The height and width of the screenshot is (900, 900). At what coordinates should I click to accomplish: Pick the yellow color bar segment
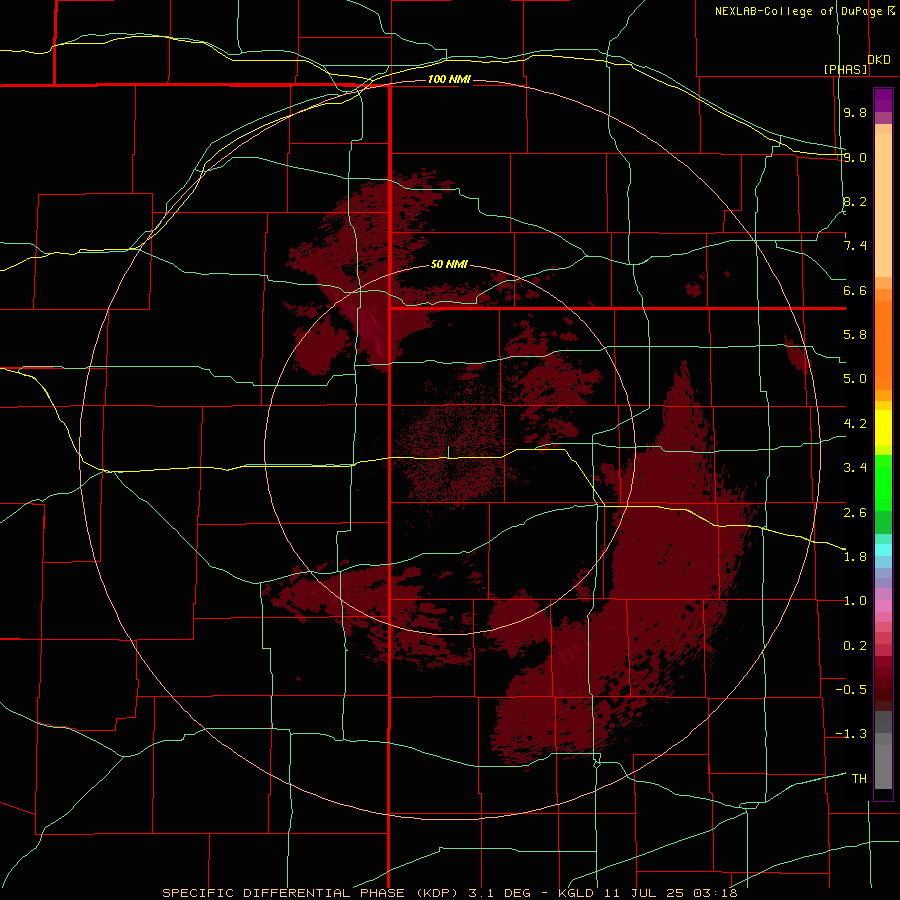coord(883,428)
